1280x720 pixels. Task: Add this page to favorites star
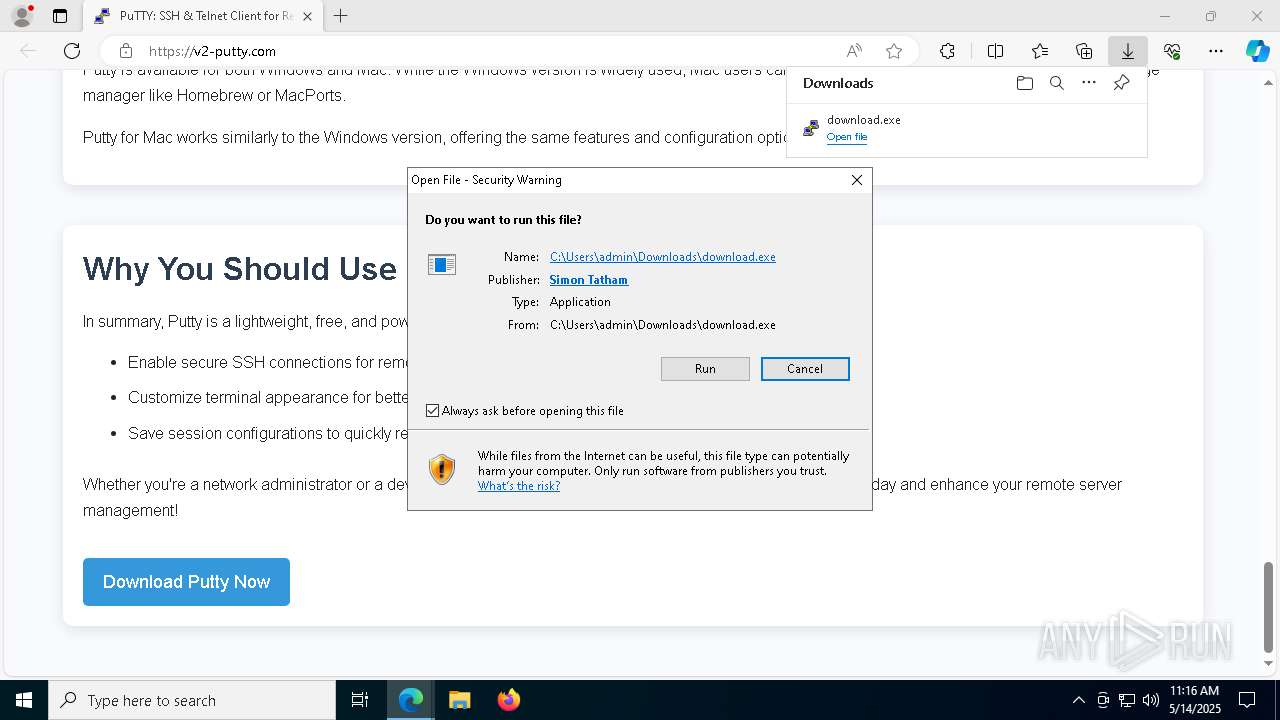pos(894,51)
